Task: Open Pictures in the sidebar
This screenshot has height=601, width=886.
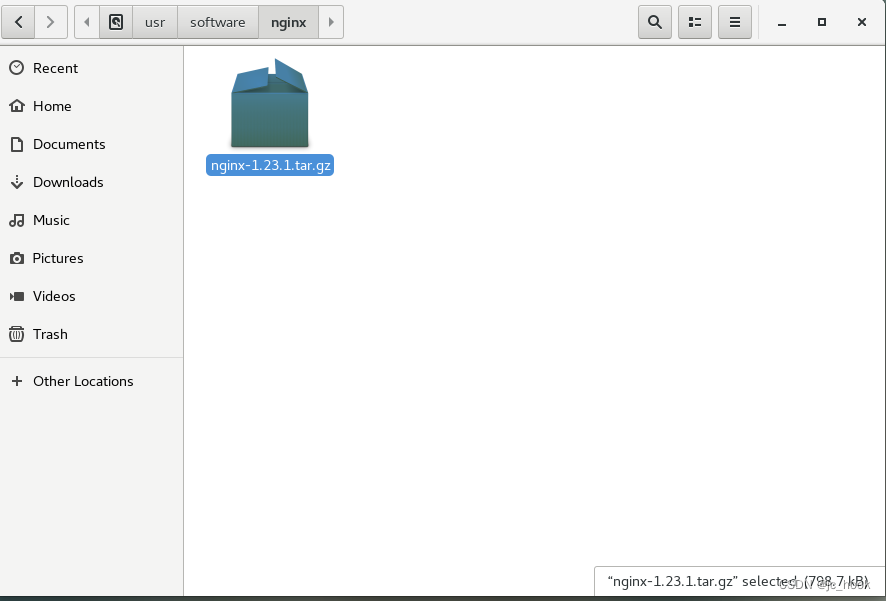Action: (x=92, y=258)
